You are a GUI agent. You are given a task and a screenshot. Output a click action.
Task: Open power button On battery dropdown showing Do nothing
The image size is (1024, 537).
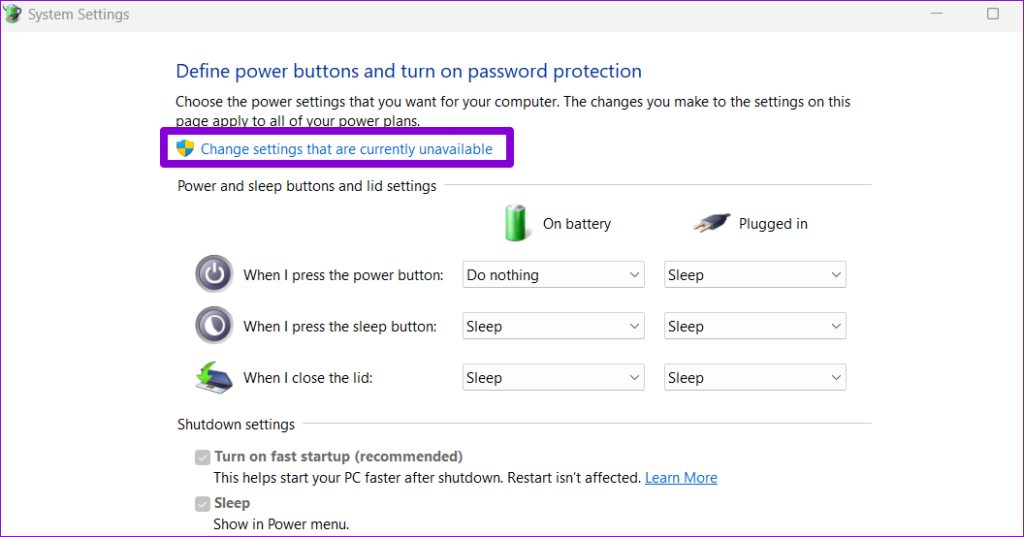[x=553, y=274]
